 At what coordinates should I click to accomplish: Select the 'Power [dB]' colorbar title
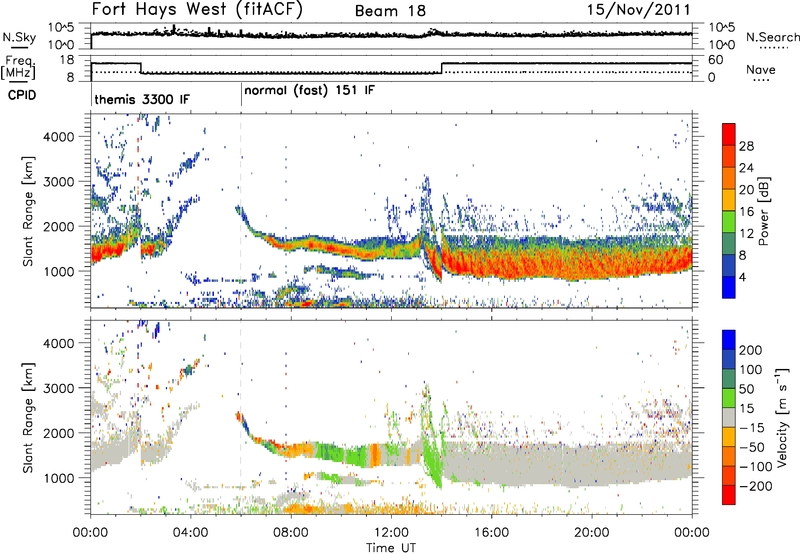pyautogui.click(x=763, y=211)
